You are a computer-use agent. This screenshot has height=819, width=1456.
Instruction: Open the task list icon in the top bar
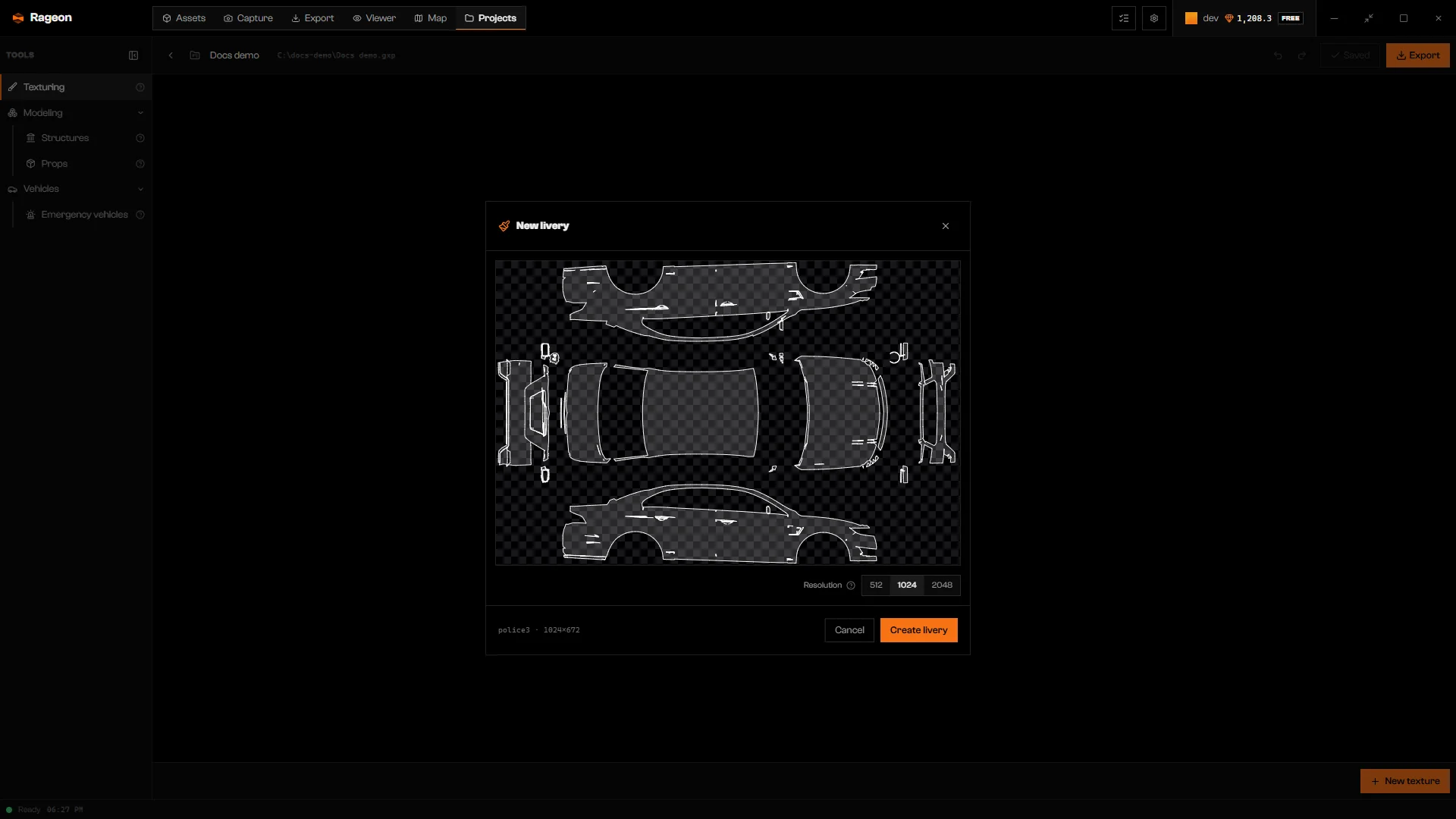tap(1124, 18)
